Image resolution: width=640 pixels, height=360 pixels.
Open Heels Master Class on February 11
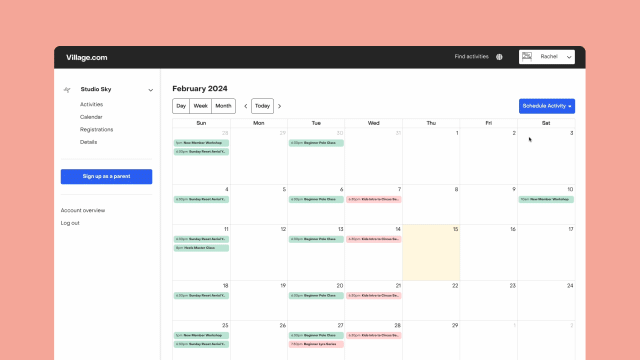[201, 248]
